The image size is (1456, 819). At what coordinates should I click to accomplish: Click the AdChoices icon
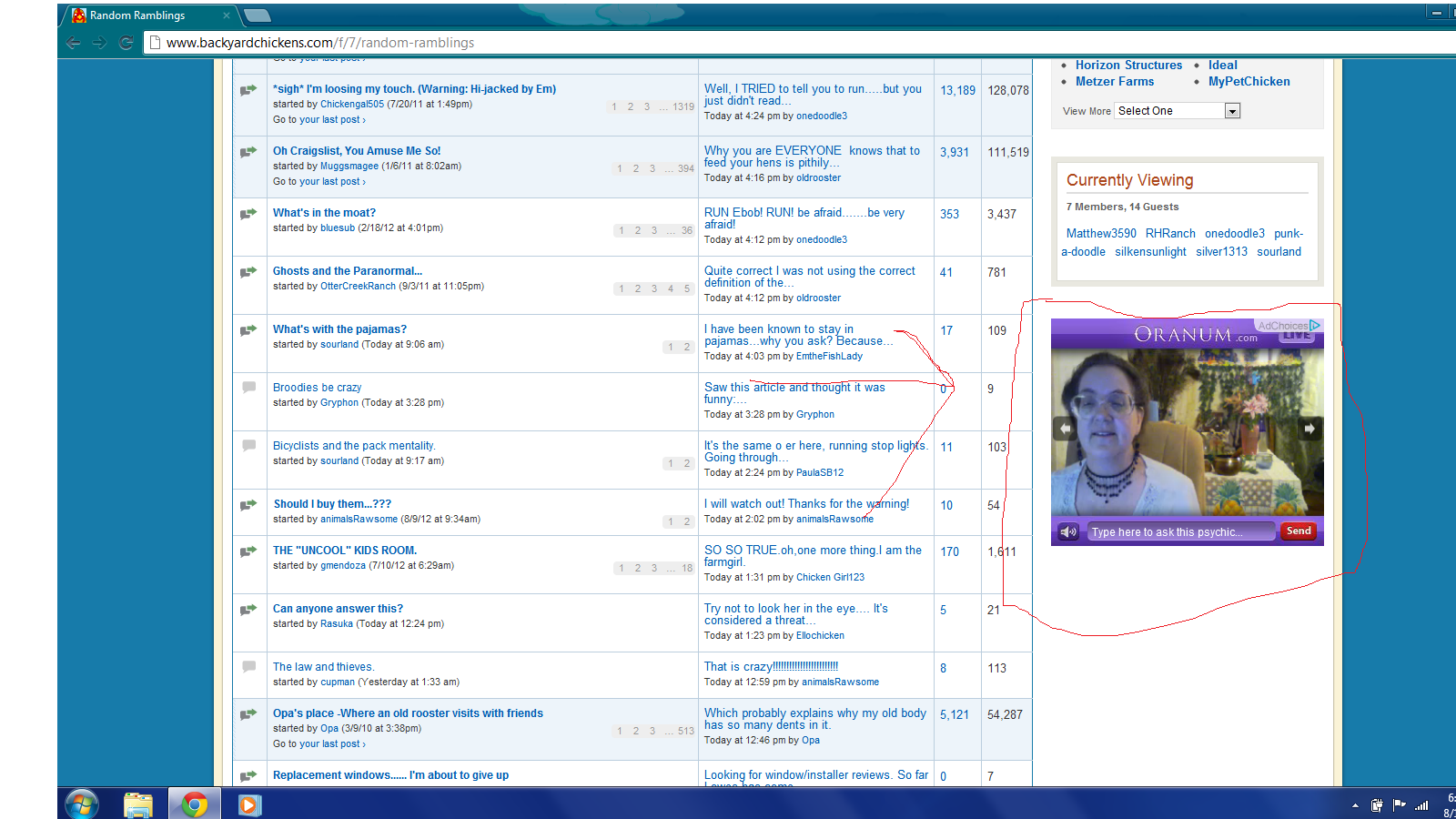tap(1315, 325)
